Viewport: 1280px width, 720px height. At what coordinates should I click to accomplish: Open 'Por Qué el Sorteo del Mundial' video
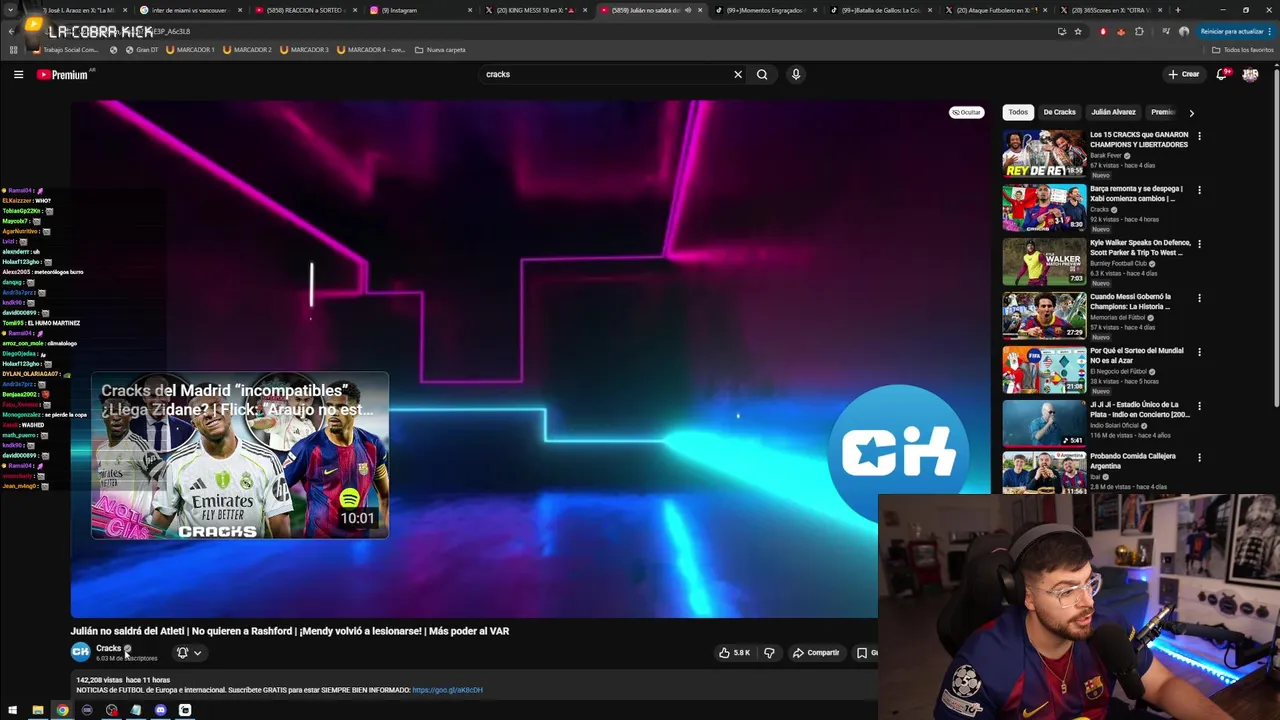(x=1136, y=355)
